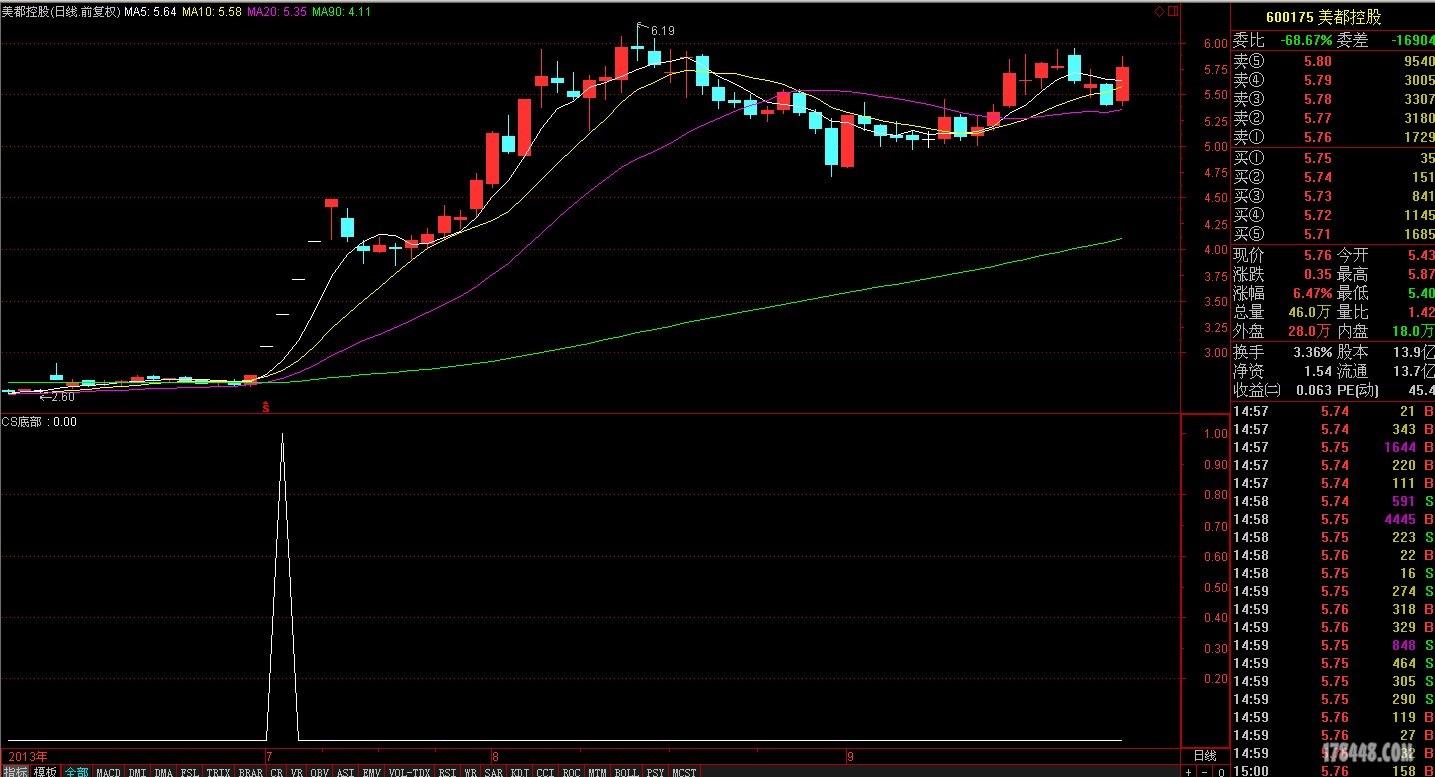The height and width of the screenshot is (777, 1435).
Task: Click the MA5: 5.64 label
Action: pos(152,12)
